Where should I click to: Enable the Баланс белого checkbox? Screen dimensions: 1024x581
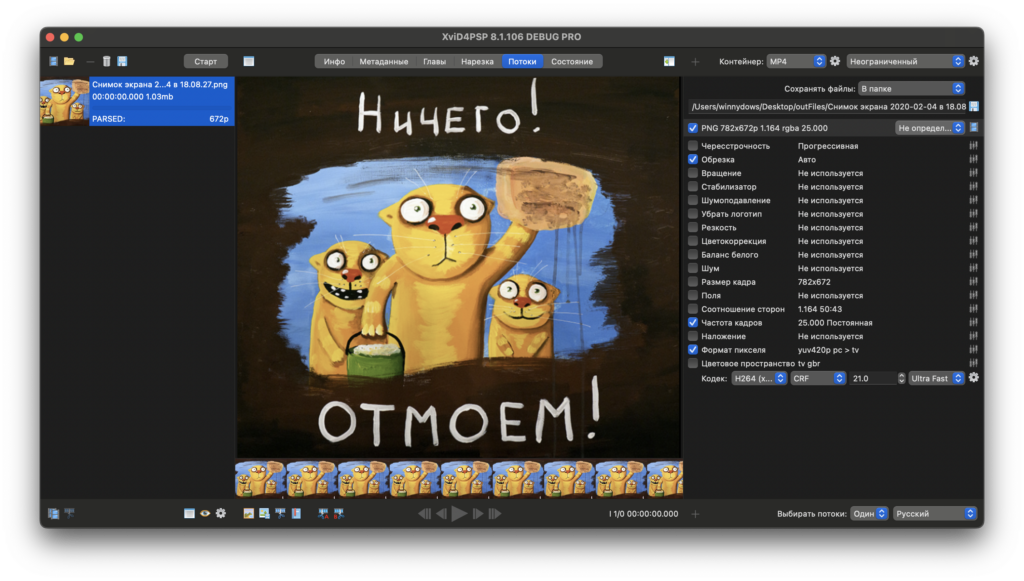(x=693, y=255)
